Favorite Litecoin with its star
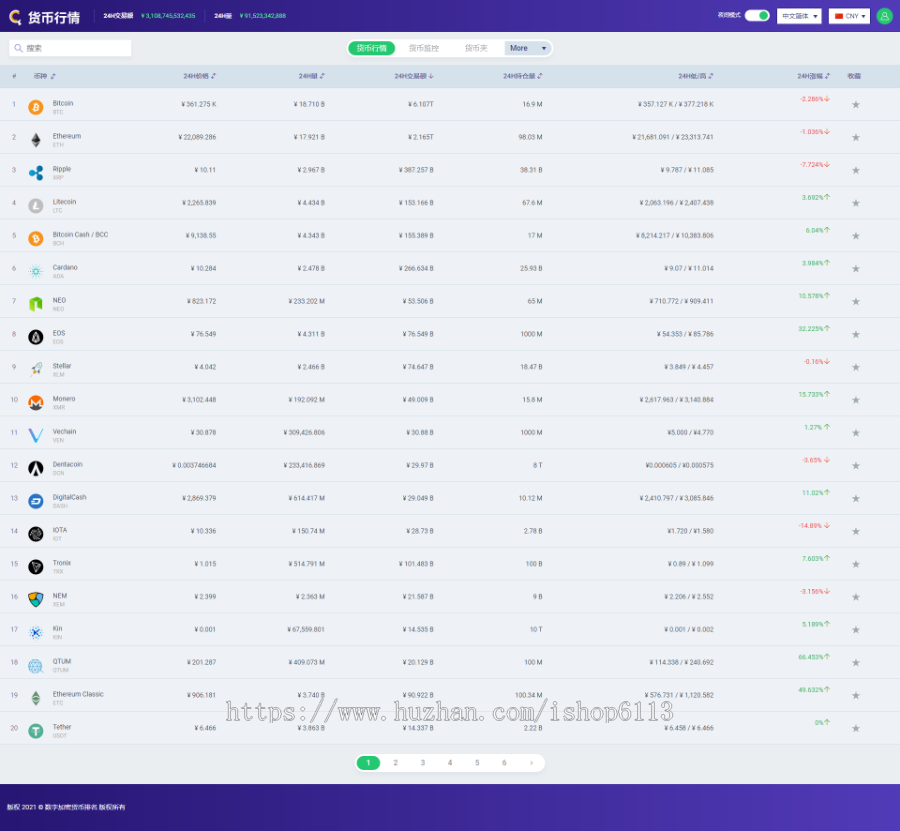 click(855, 203)
